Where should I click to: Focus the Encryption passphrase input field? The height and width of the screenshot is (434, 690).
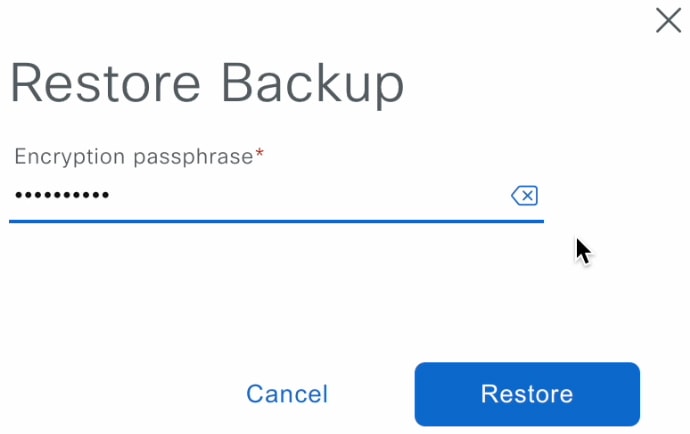[x=276, y=195]
